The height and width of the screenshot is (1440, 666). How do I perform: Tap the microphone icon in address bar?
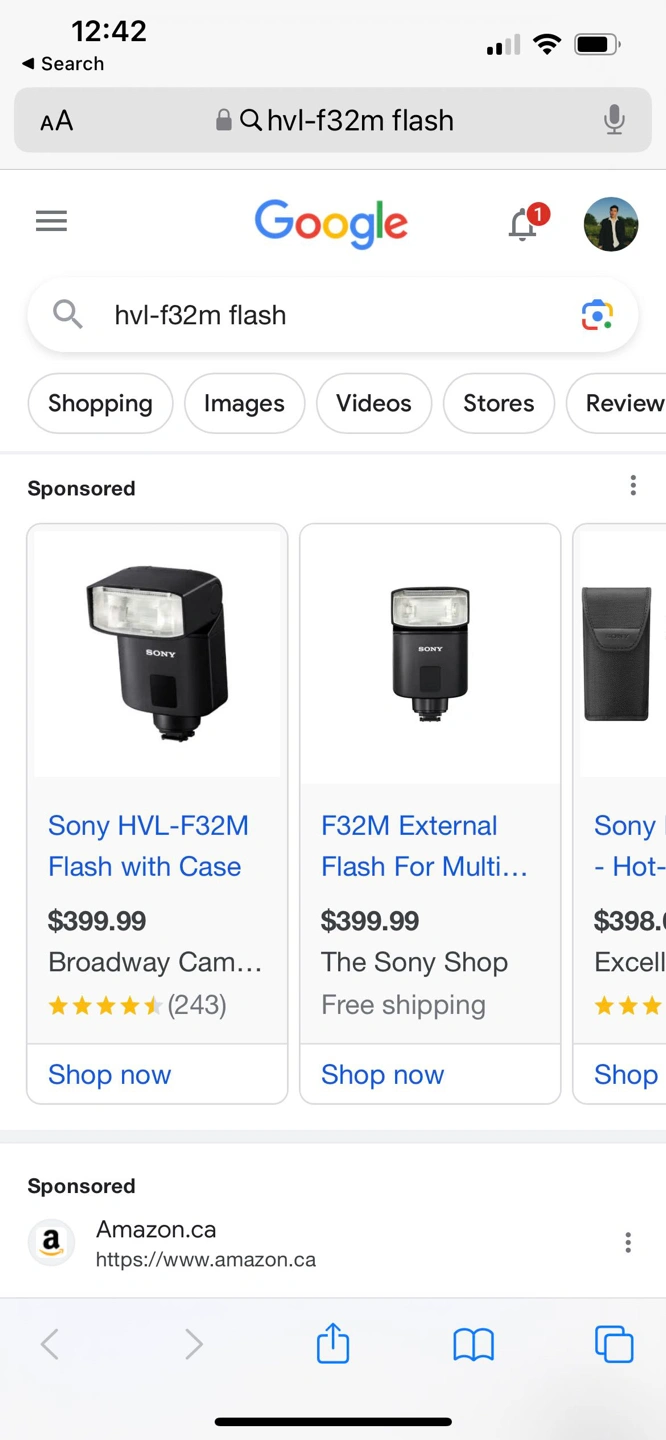pos(614,121)
